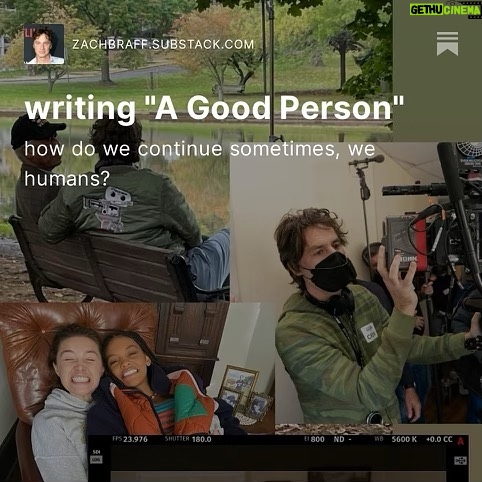
Task: Click the EI 800 readout
Action: pos(314,439)
